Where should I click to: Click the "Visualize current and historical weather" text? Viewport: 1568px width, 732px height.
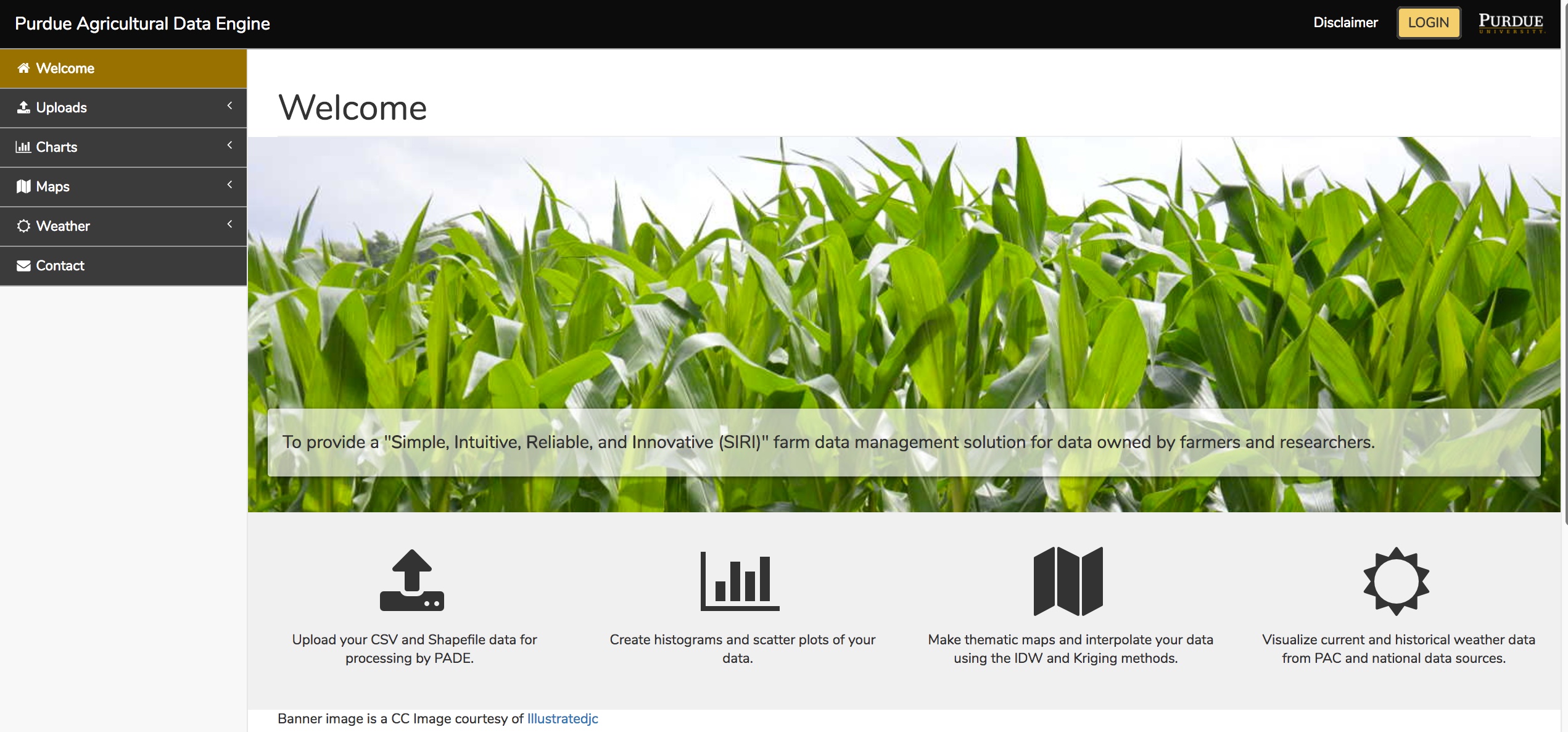(1398, 649)
